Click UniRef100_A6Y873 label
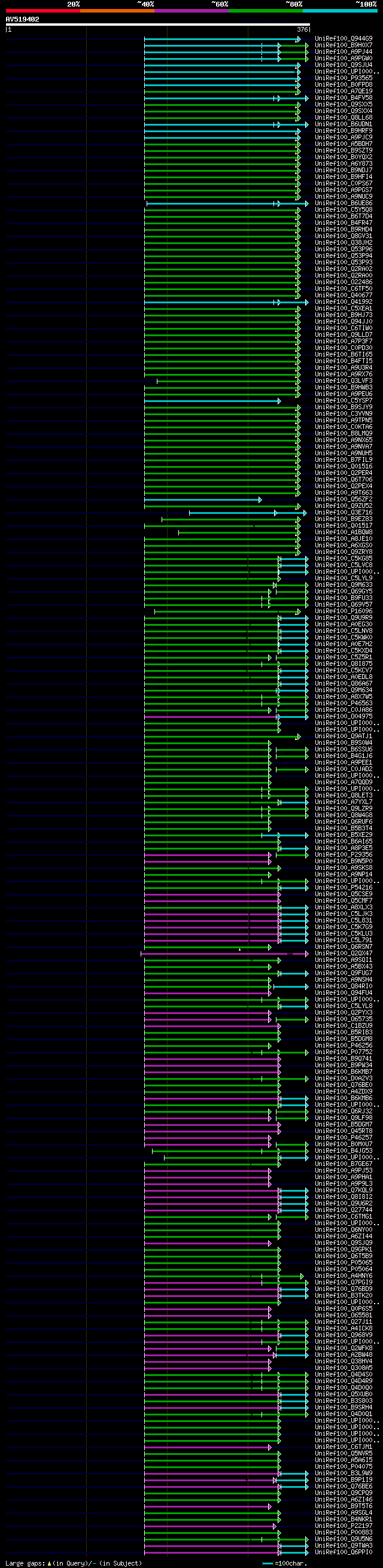 [x=344, y=164]
